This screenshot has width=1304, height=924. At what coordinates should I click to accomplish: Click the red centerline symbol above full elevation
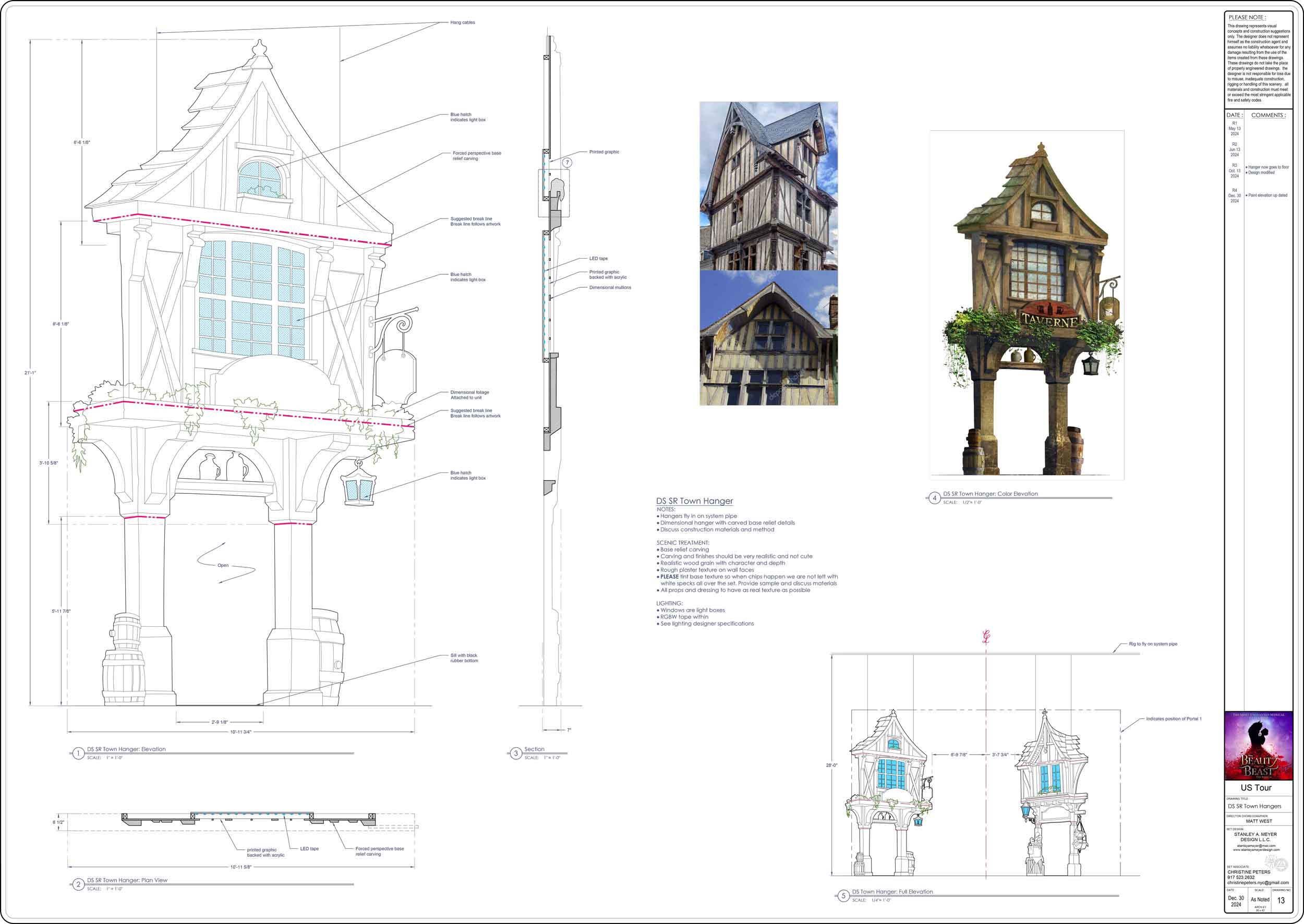point(986,637)
